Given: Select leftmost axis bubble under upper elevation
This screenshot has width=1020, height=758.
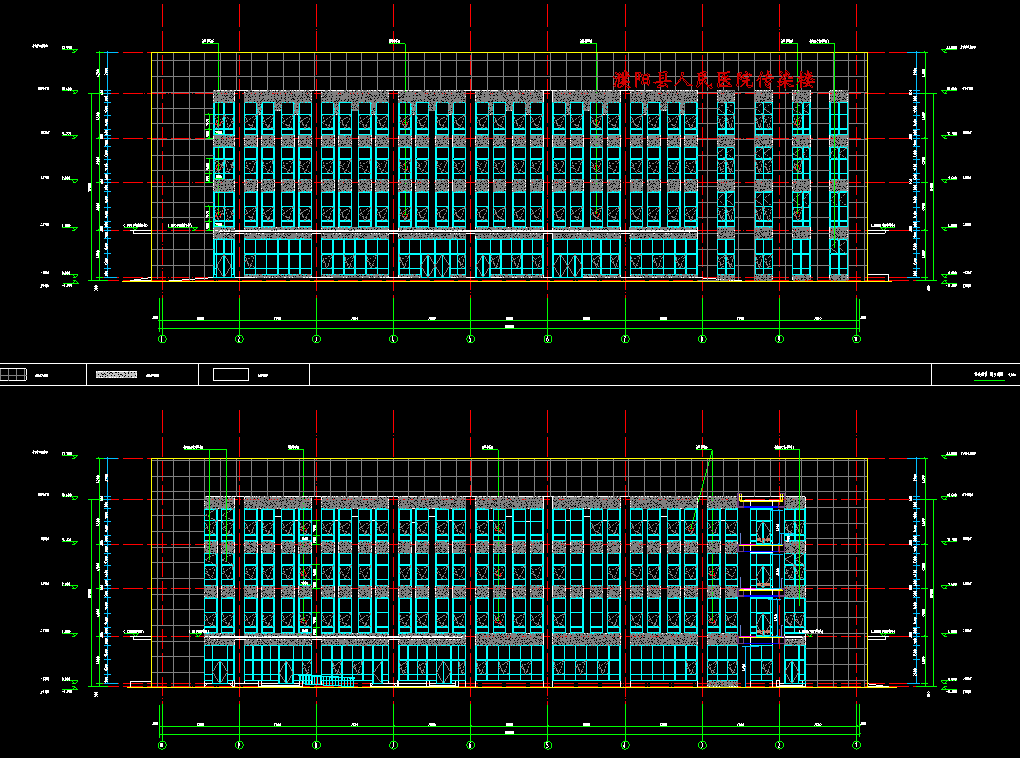Looking at the screenshot, I should pos(162,340).
